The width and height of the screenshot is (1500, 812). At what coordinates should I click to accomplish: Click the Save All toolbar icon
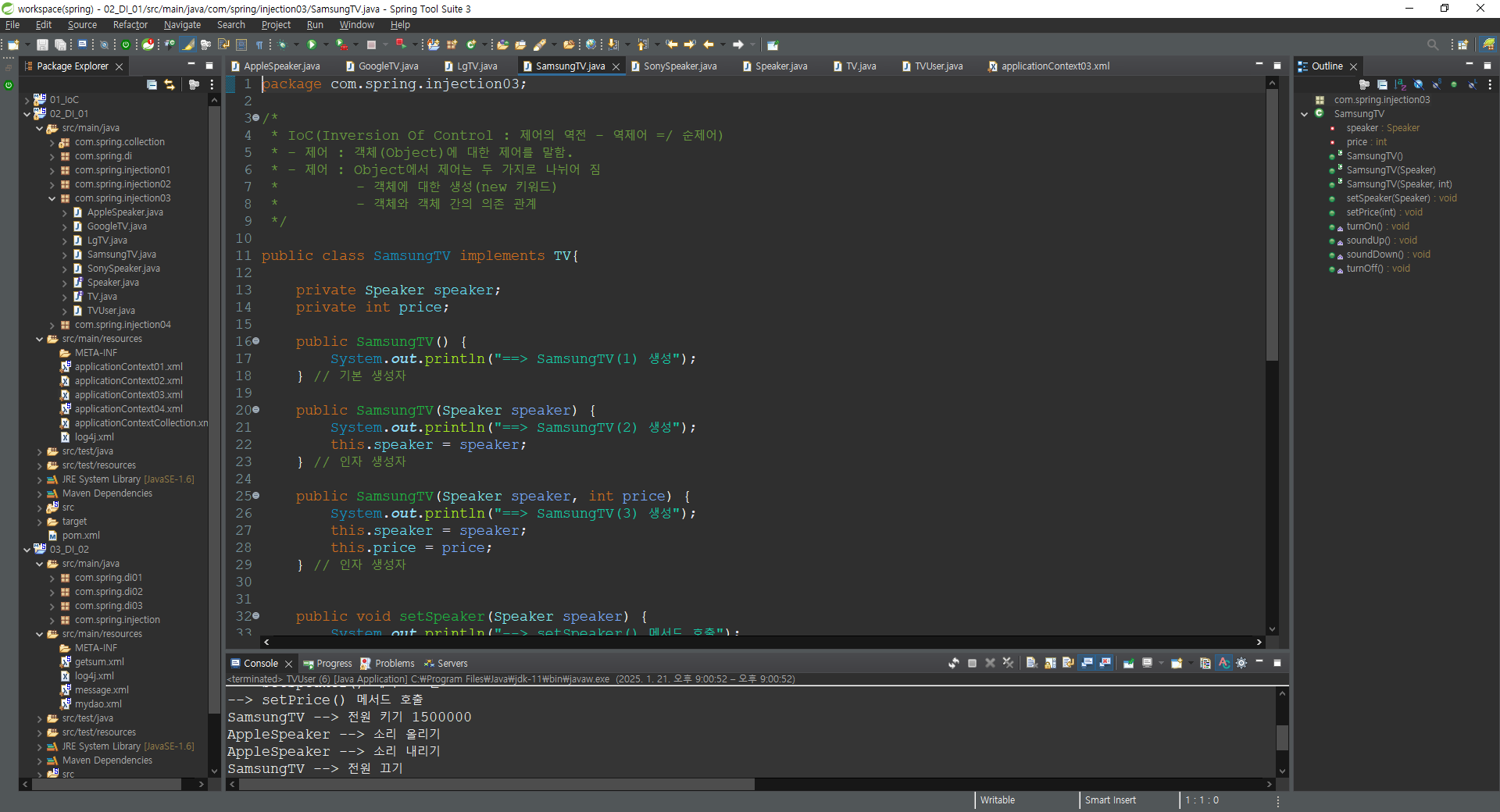tap(59, 45)
